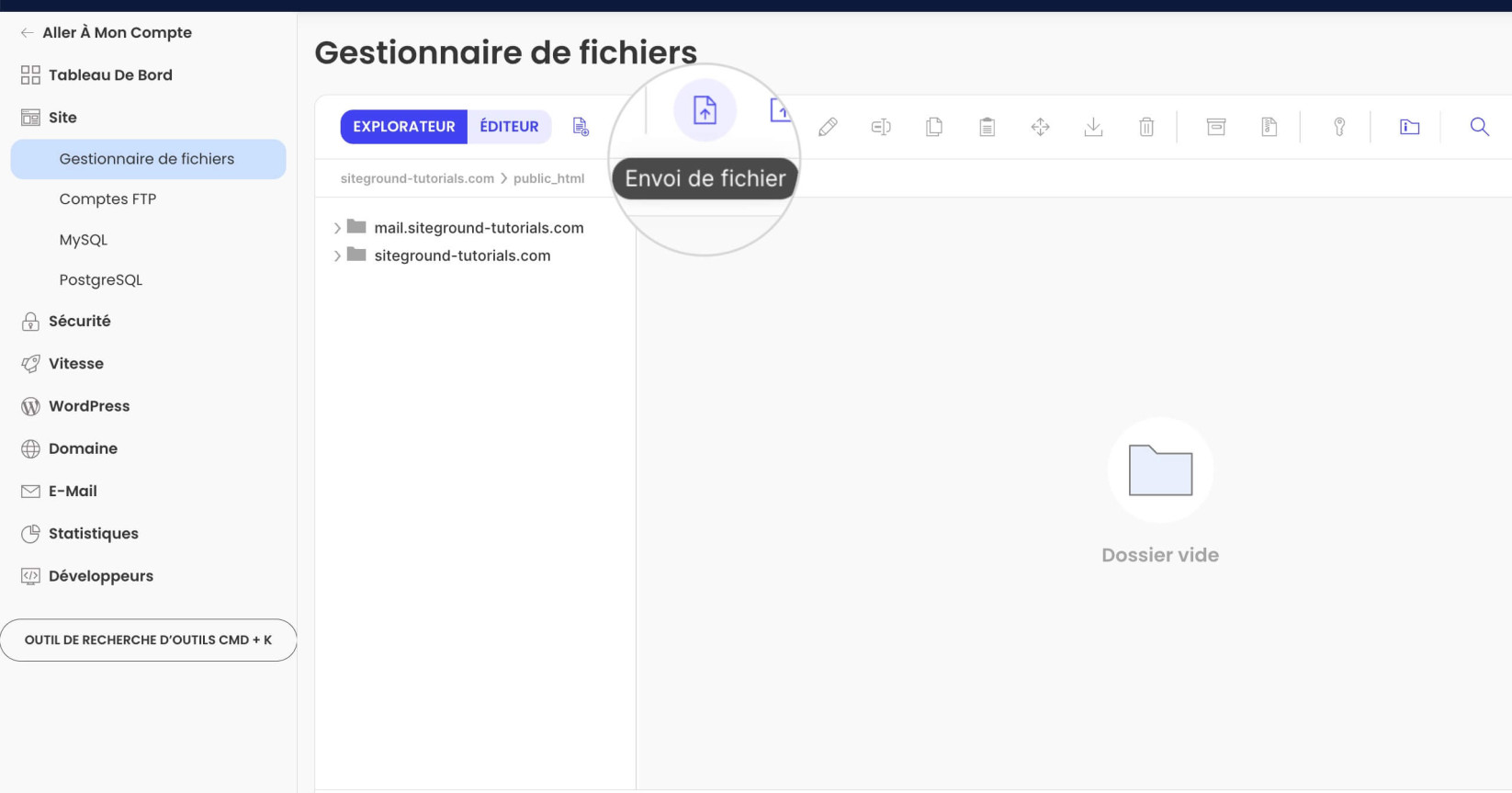Create a new file with the toolbar icon

581,127
